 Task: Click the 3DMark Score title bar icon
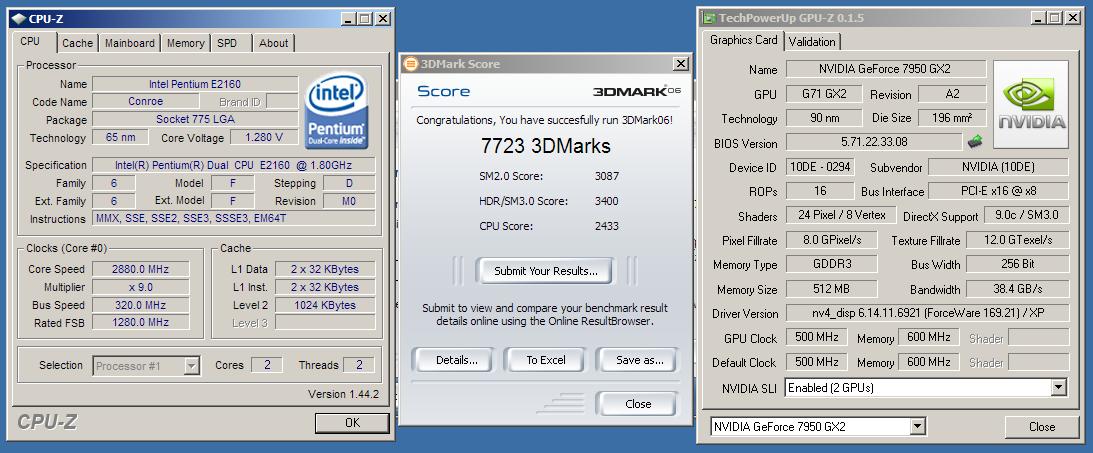coord(411,64)
